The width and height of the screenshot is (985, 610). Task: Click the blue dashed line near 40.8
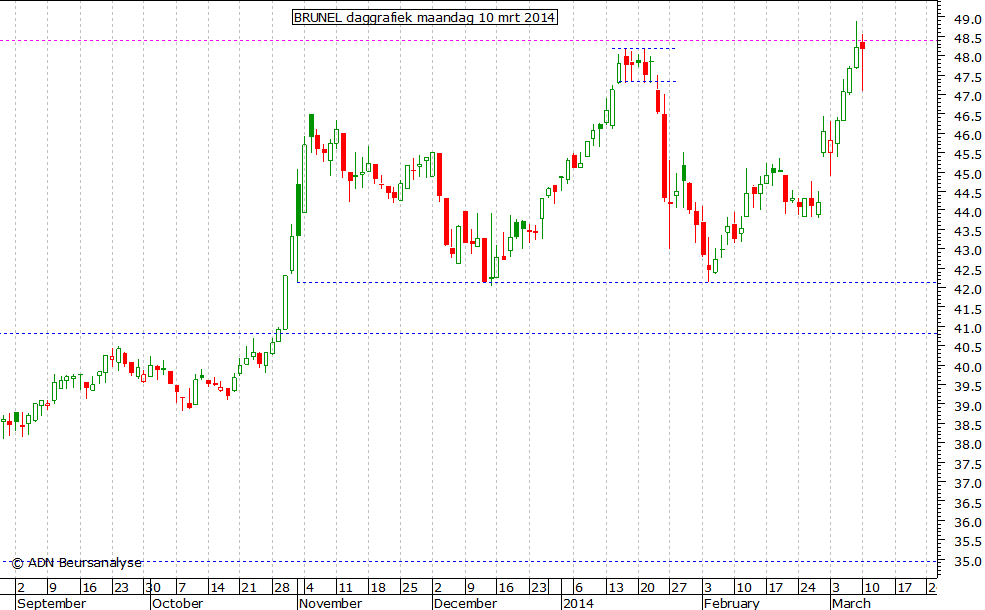point(468,334)
